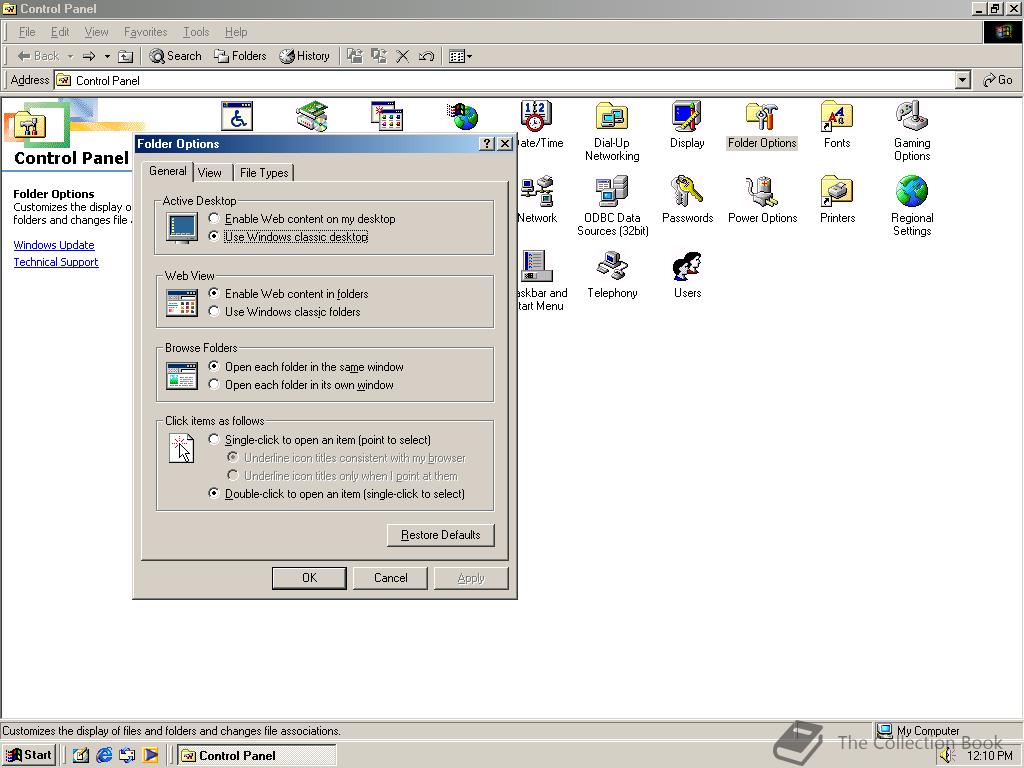
Task: Open the Internet Options globe icon
Action: coord(462,116)
